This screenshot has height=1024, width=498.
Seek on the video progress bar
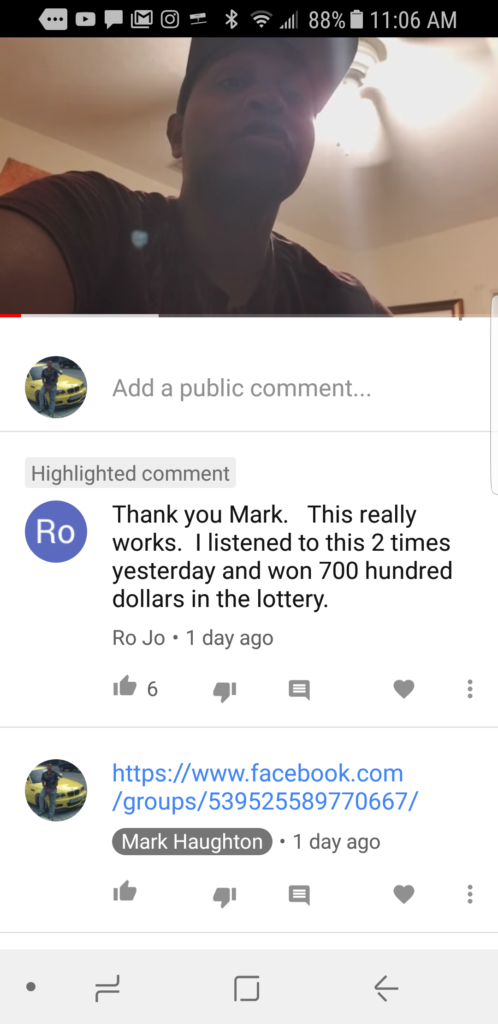[249, 316]
